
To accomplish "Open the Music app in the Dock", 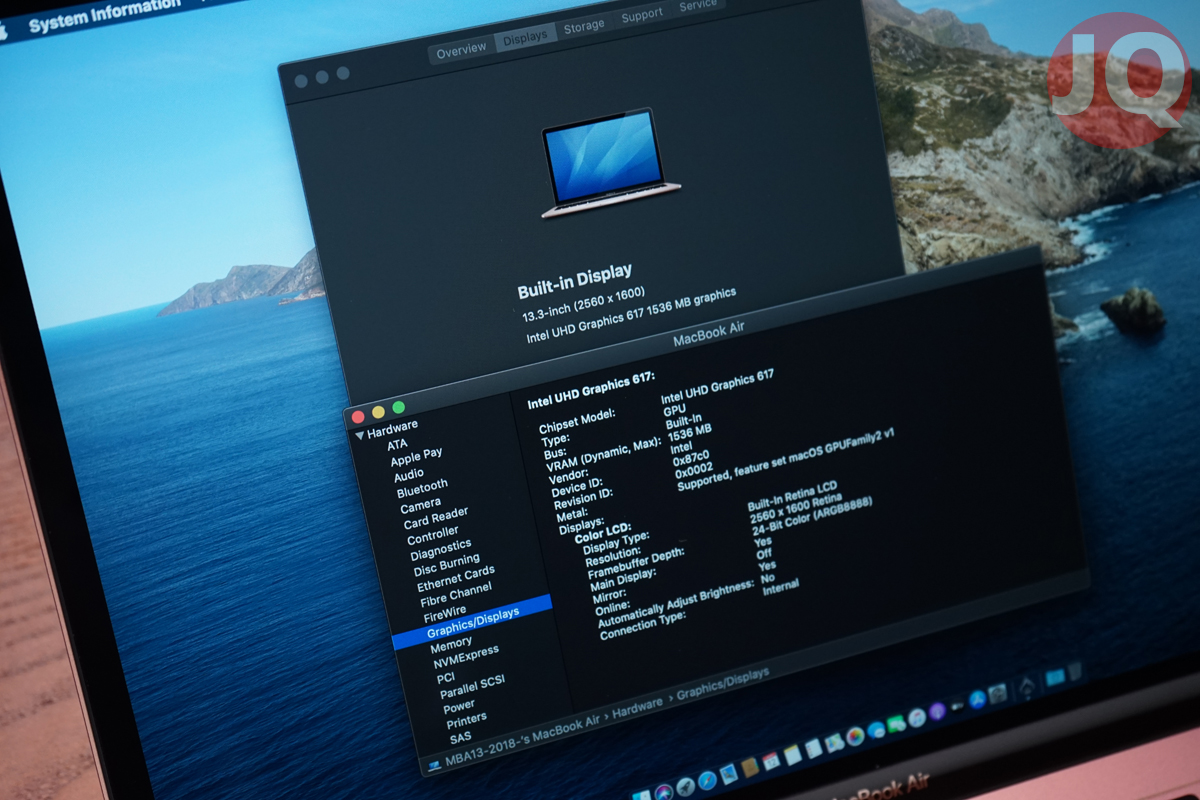I will [917, 718].
